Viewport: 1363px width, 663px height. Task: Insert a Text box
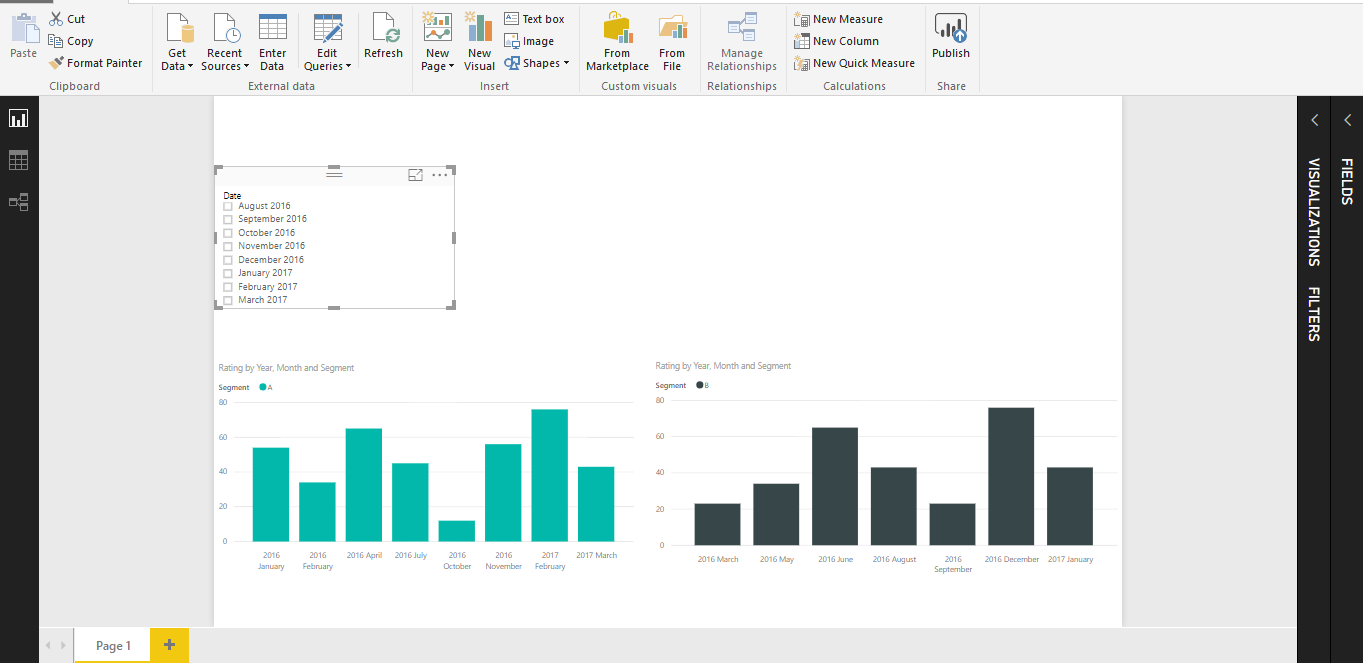tap(535, 19)
